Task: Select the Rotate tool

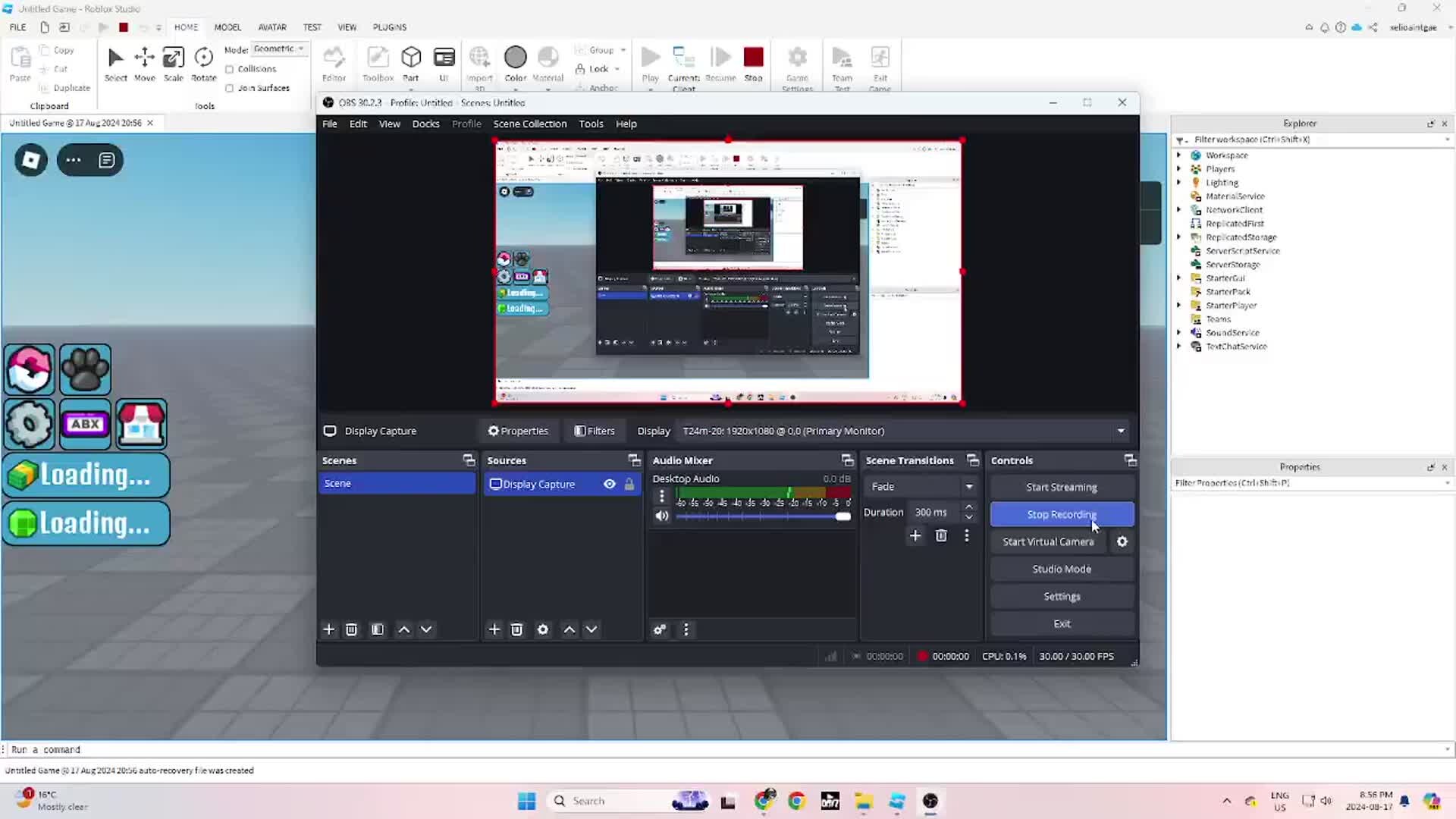Action: [202, 61]
